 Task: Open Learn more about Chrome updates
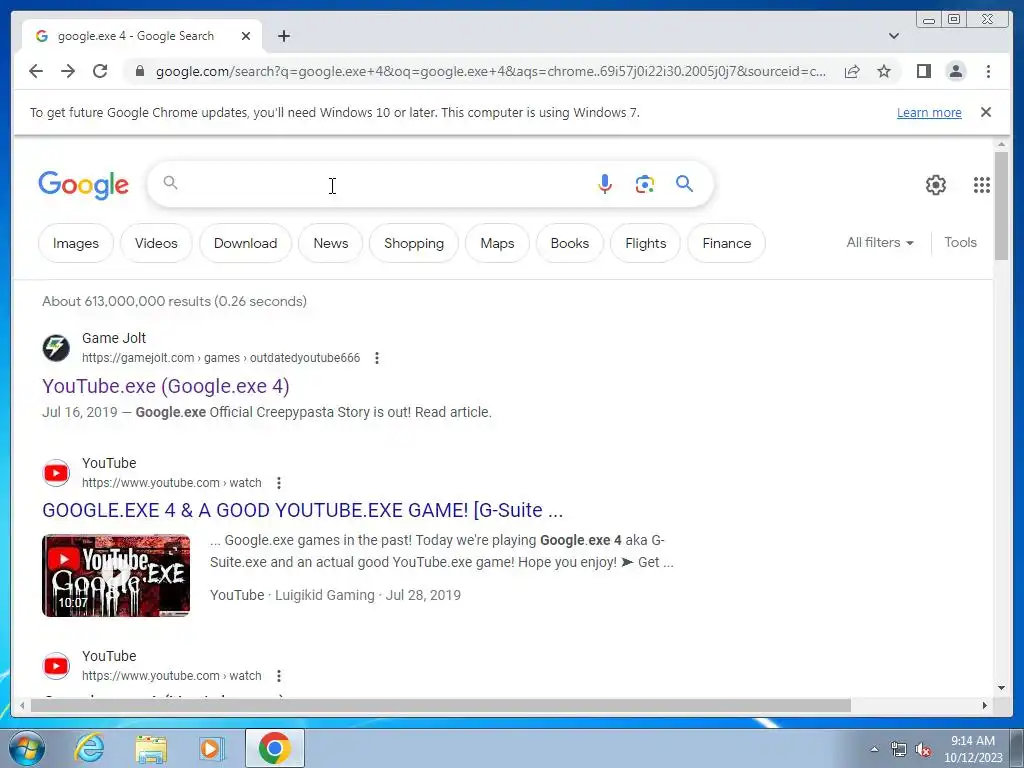click(x=929, y=112)
